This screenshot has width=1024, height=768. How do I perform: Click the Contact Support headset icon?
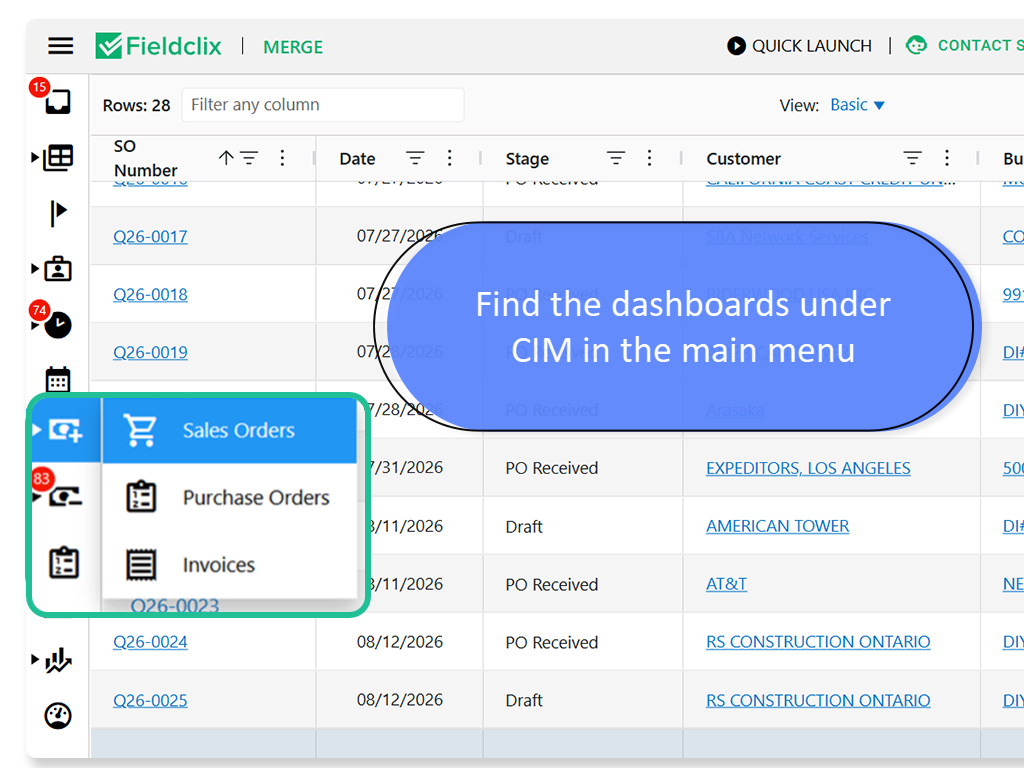pos(916,45)
